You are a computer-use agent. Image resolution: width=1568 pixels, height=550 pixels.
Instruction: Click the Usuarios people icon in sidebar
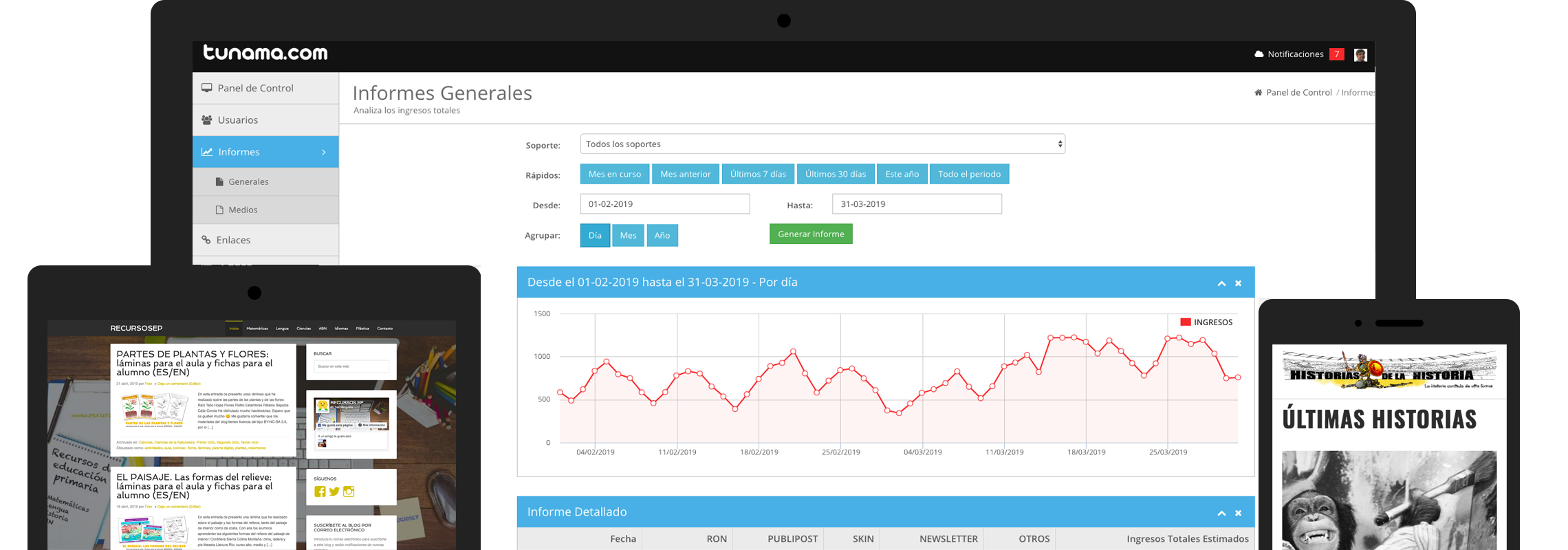pyautogui.click(x=206, y=120)
